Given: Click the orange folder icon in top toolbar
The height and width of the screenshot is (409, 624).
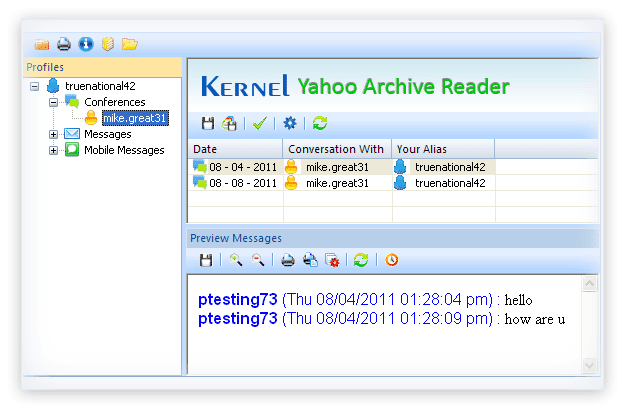Looking at the screenshot, I should coord(42,44).
